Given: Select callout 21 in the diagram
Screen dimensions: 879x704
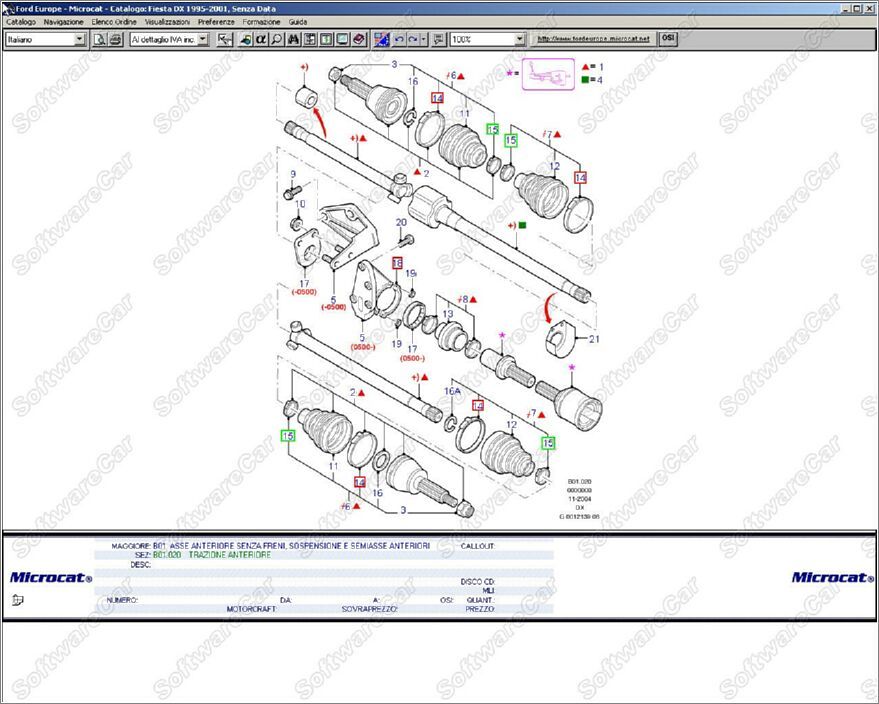Looking at the screenshot, I should pyautogui.click(x=594, y=339).
